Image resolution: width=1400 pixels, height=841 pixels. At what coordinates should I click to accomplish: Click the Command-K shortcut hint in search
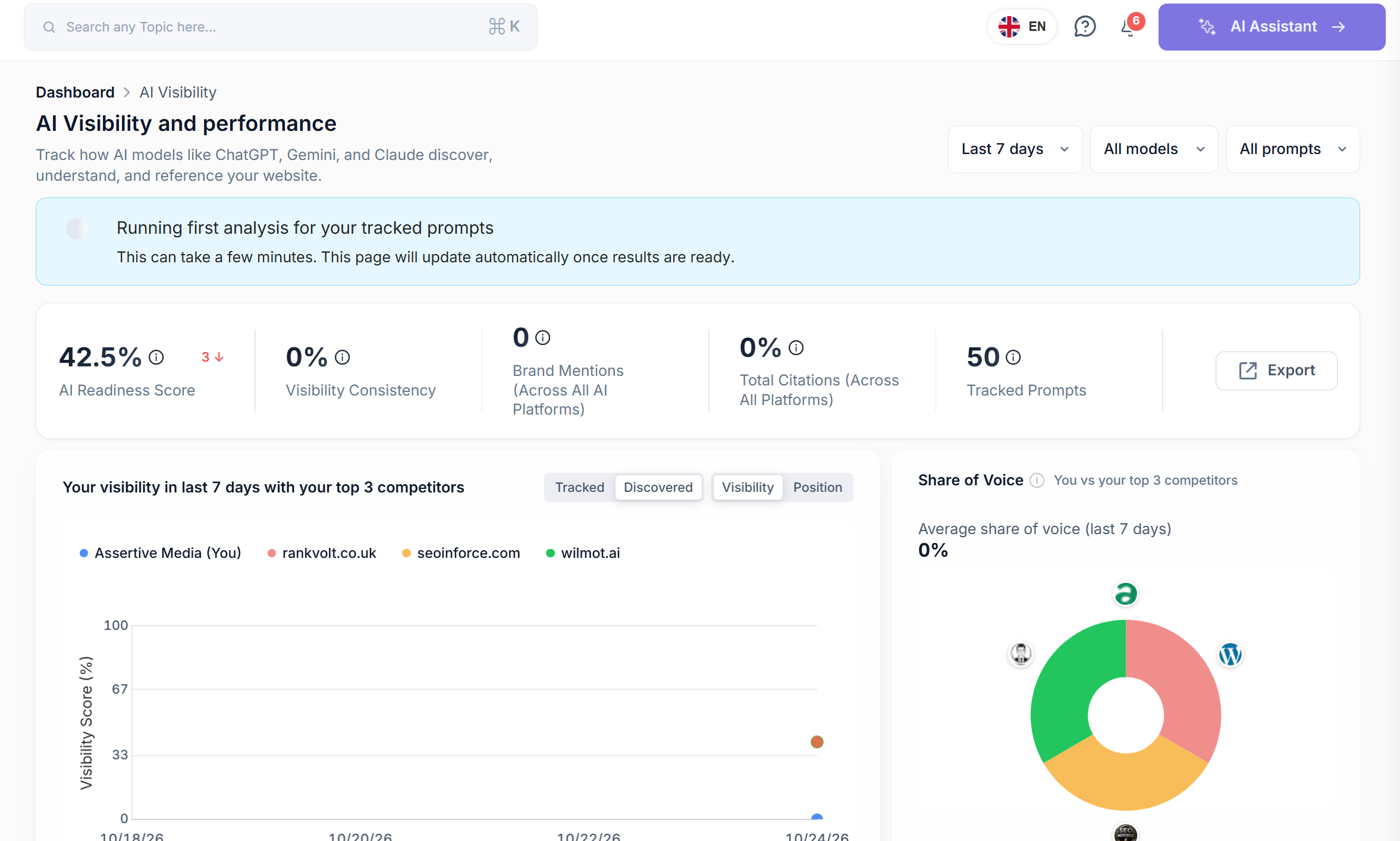(504, 27)
